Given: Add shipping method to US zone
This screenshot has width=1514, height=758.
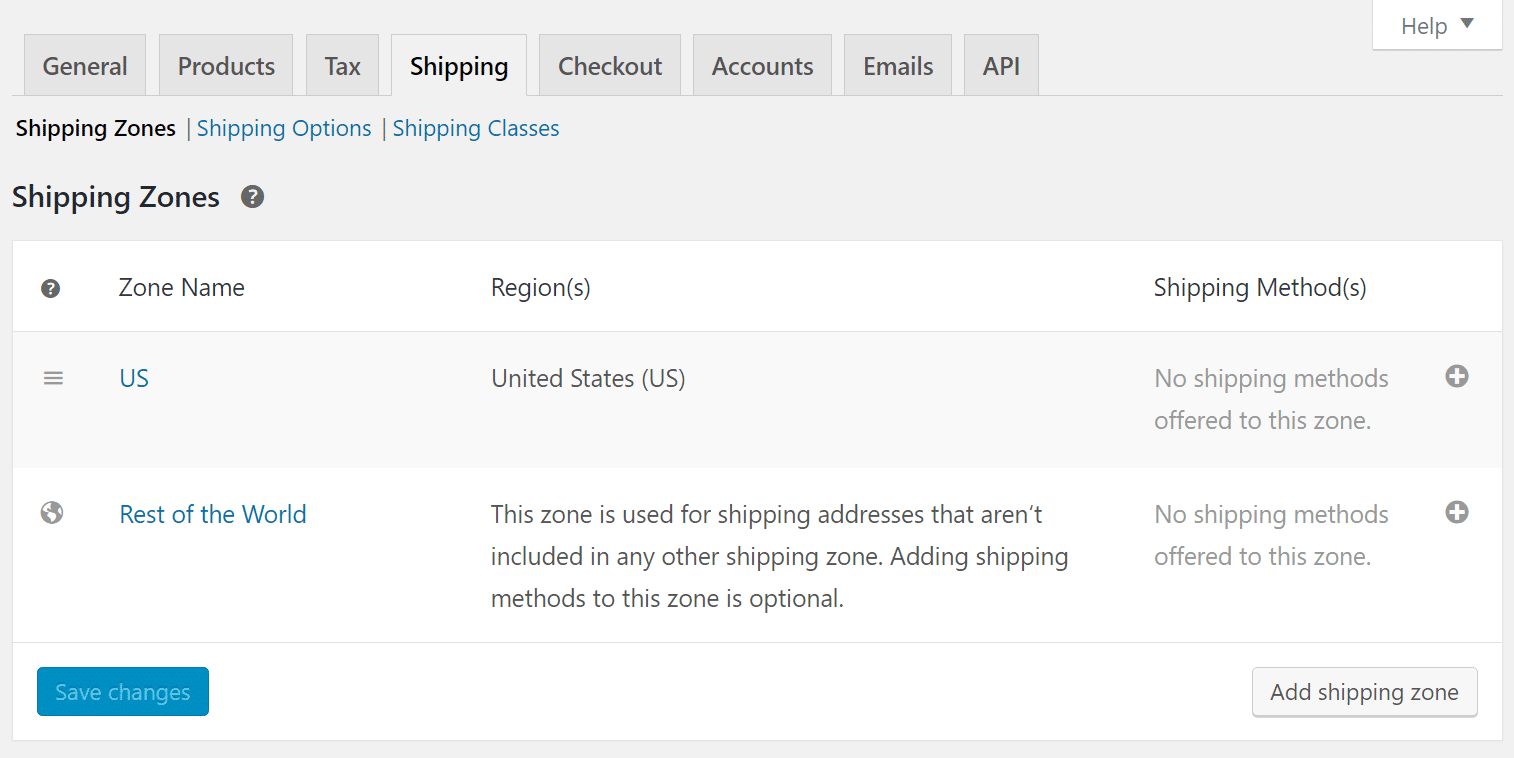Looking at the screenshot, I should pyautogui.click(x=1457, y=377).
